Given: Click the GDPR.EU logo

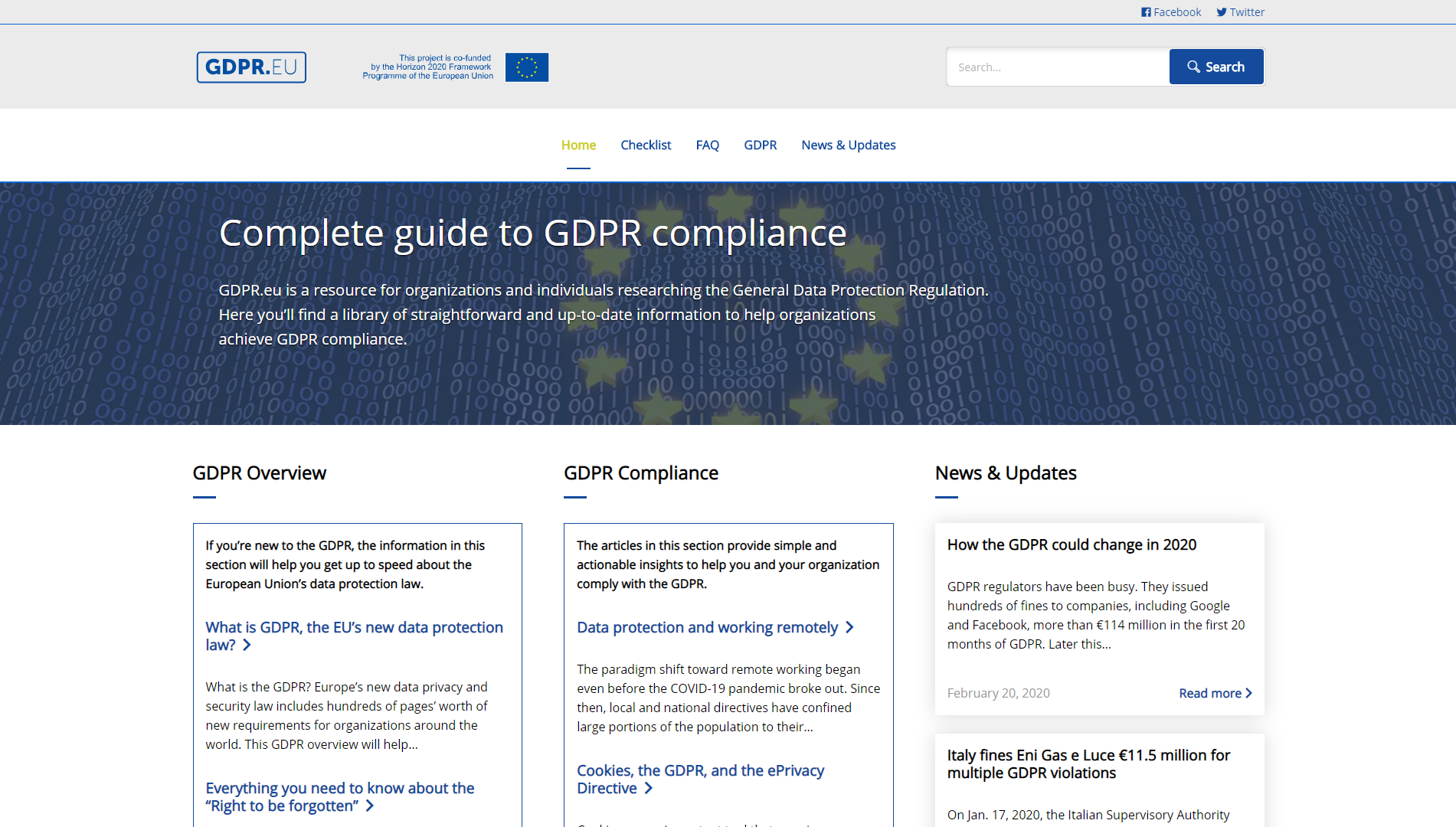Looking at the screenshot, I should (251, 67).
